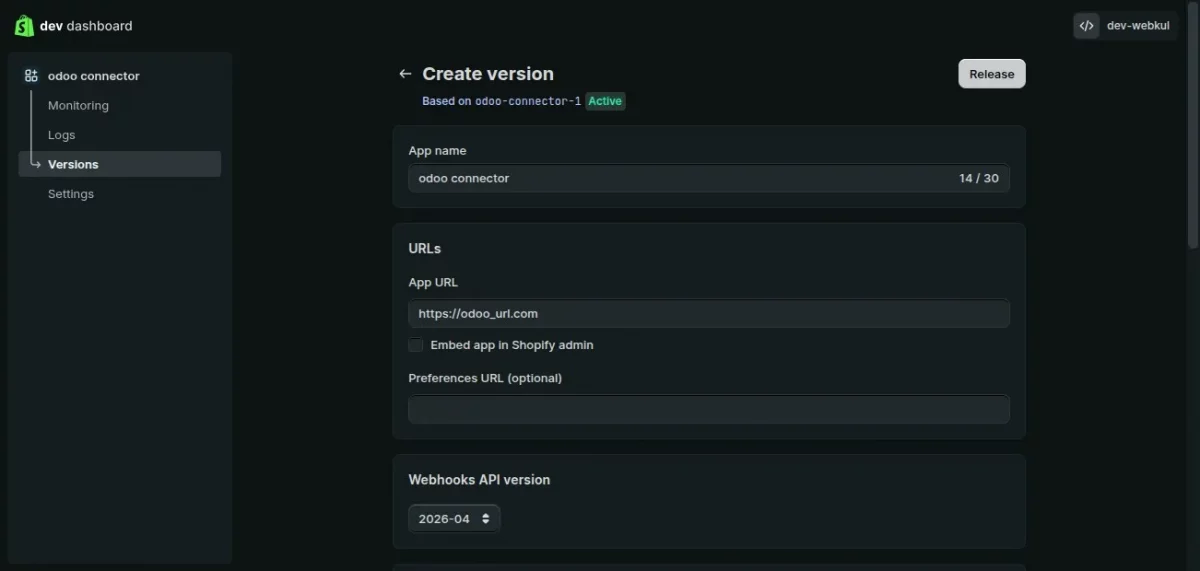Screen dimensions: 1200x571
Task: Click the URLs section heading
Action: [425, 248]
